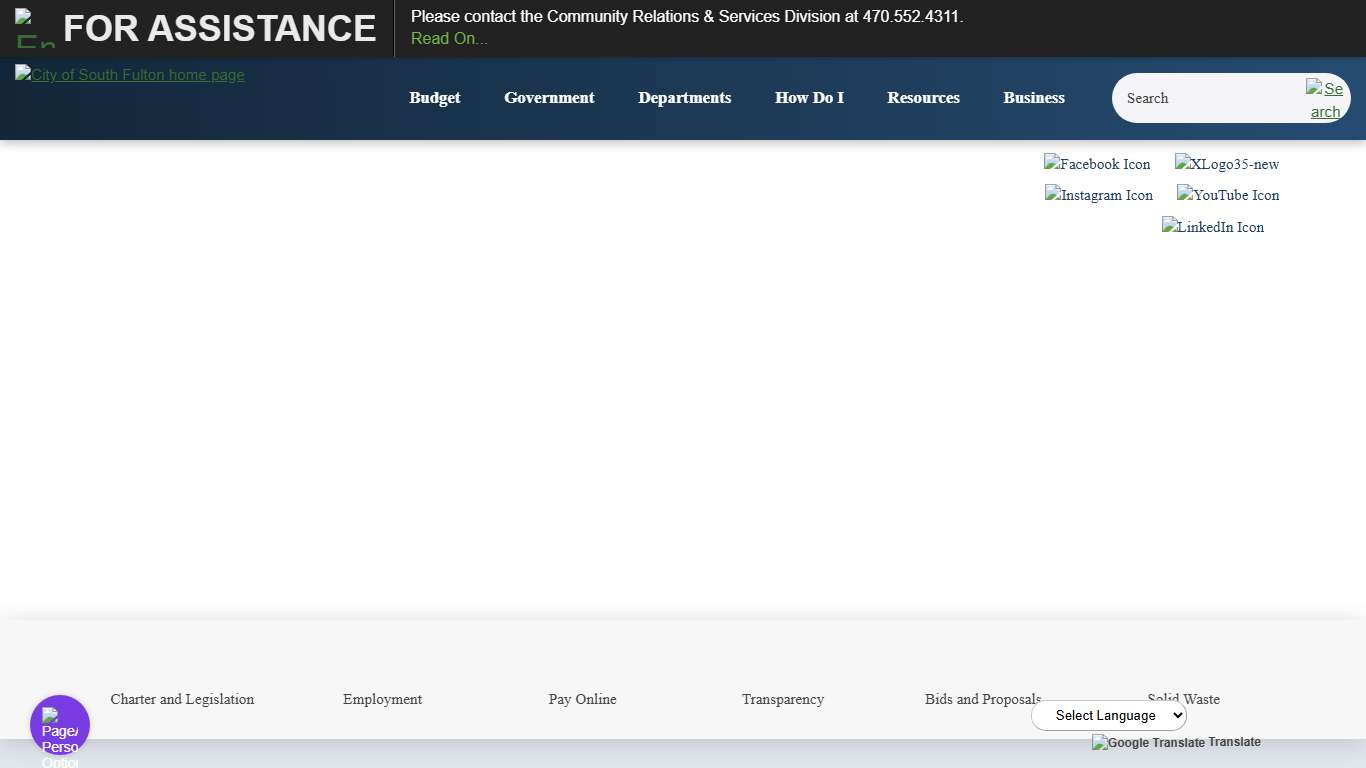Click the Facebook icon
The width and height of the screenshot is (1366, 768).
pos(1097,164)
